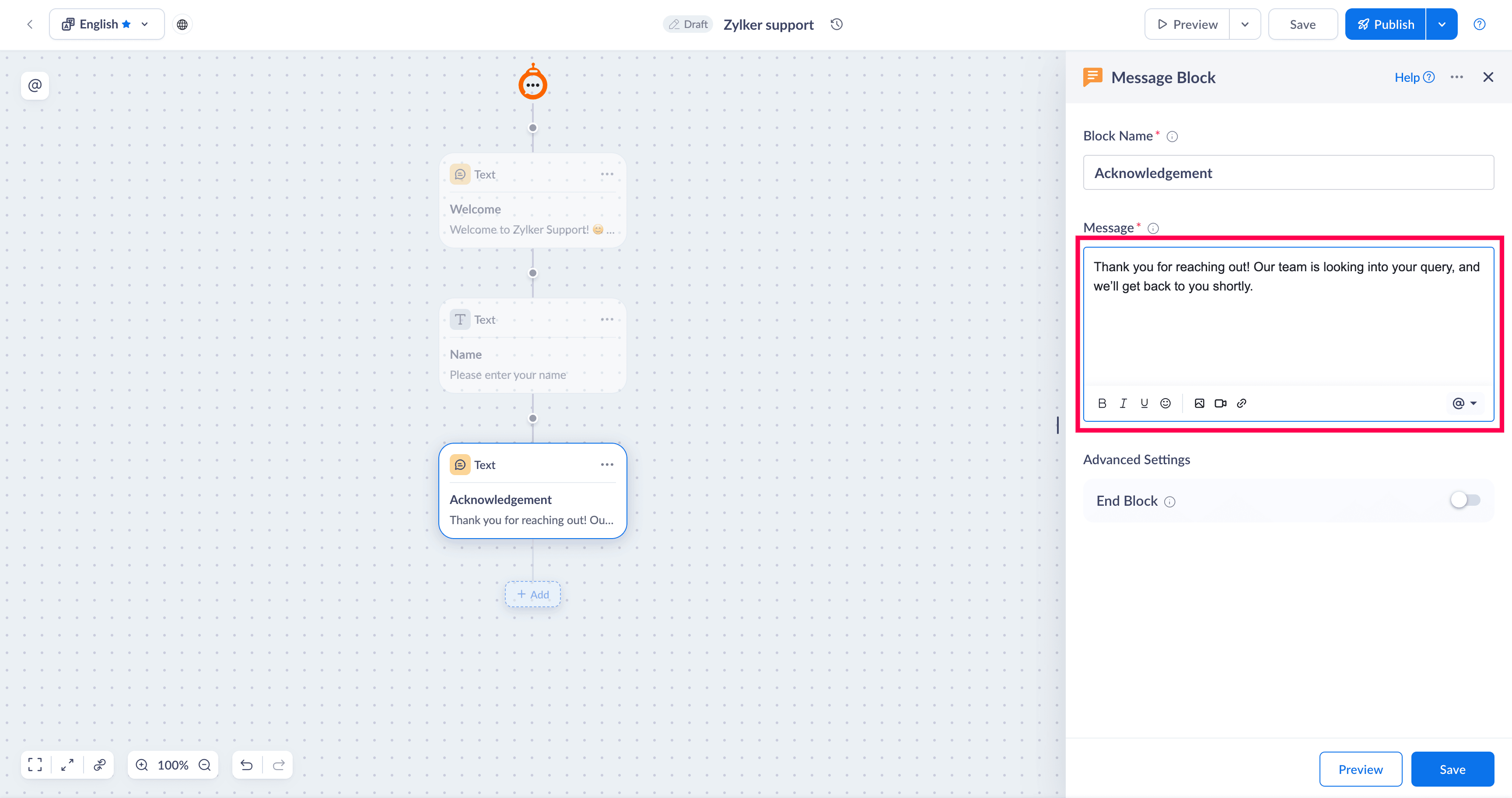Expand the Preview options dropdown arrow
Viewport: 1512px width, 798px height.
click(1244, 24)
